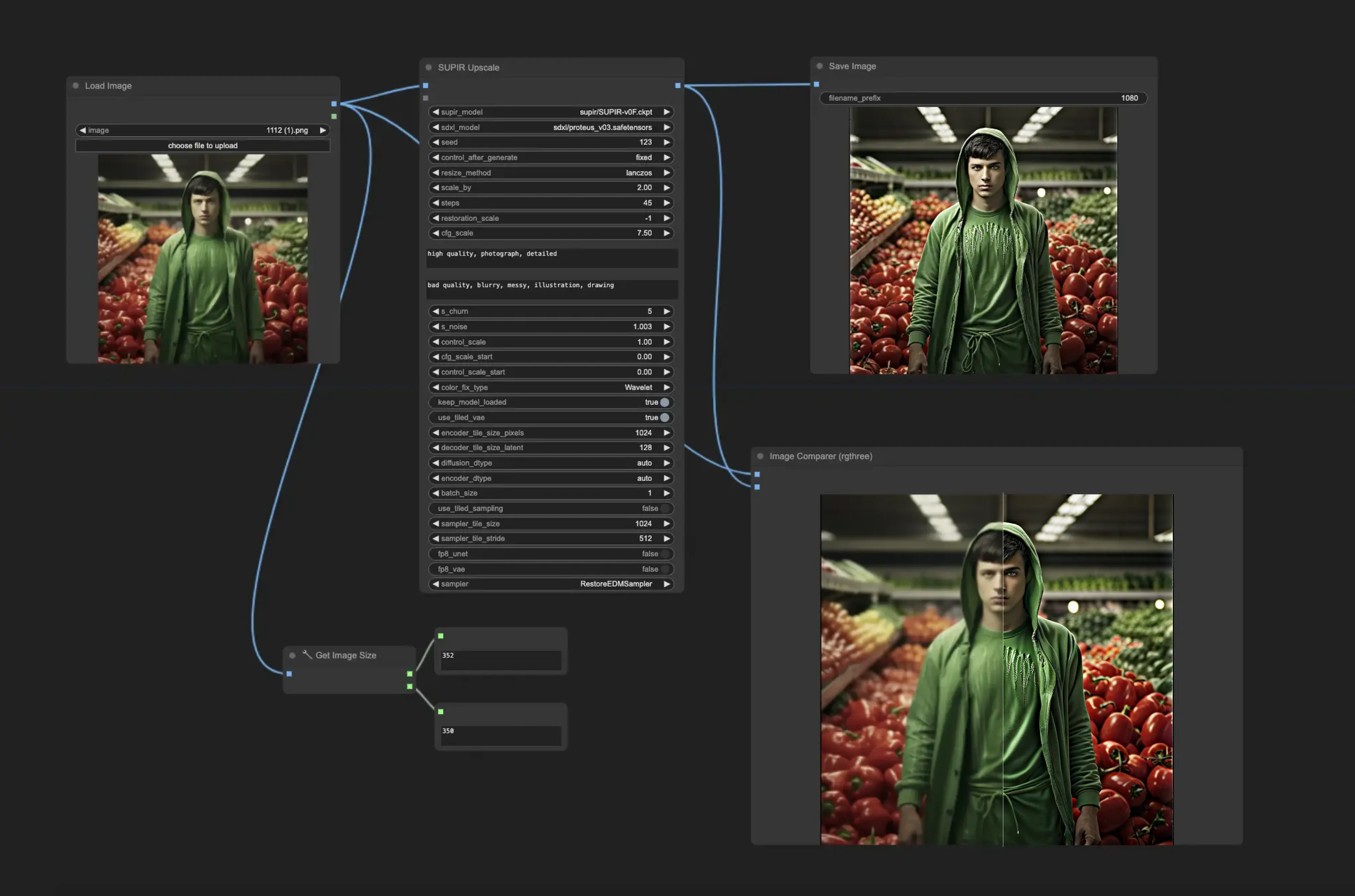This screenshot has width=1355, height=896.
Task: Decrease decoder_tile_size_latent with left arrow
Action: [436, 447]
